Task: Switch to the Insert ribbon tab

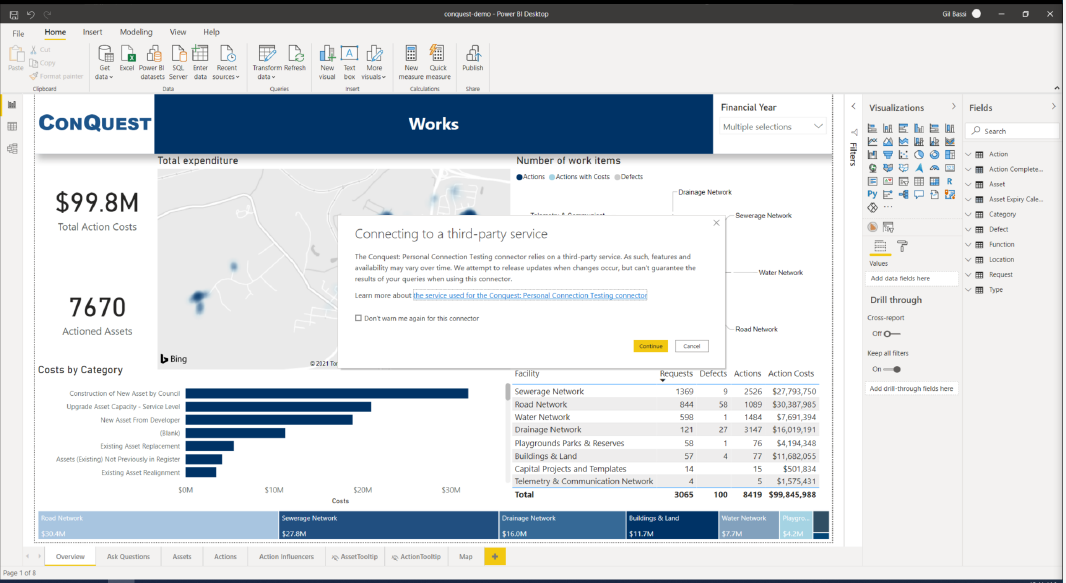Action: tap(92, 32)
